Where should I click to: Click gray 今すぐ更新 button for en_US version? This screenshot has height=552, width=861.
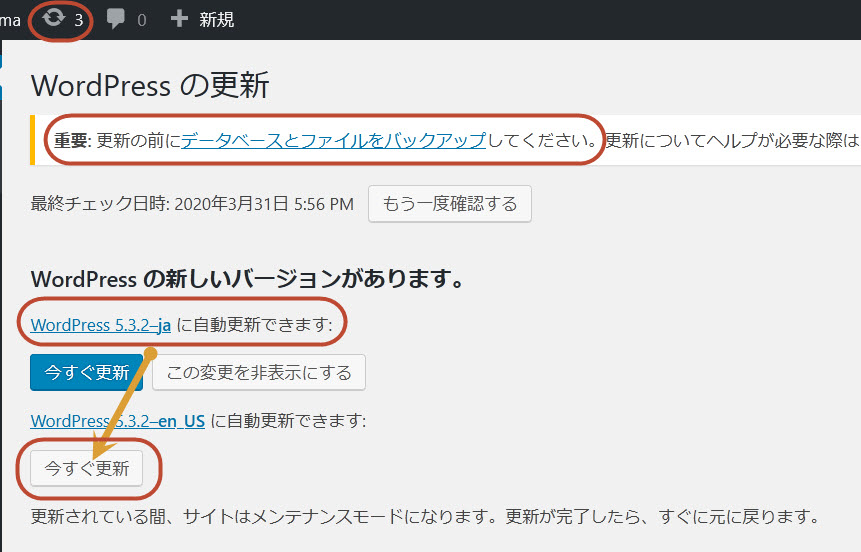[x=86, y=469]
